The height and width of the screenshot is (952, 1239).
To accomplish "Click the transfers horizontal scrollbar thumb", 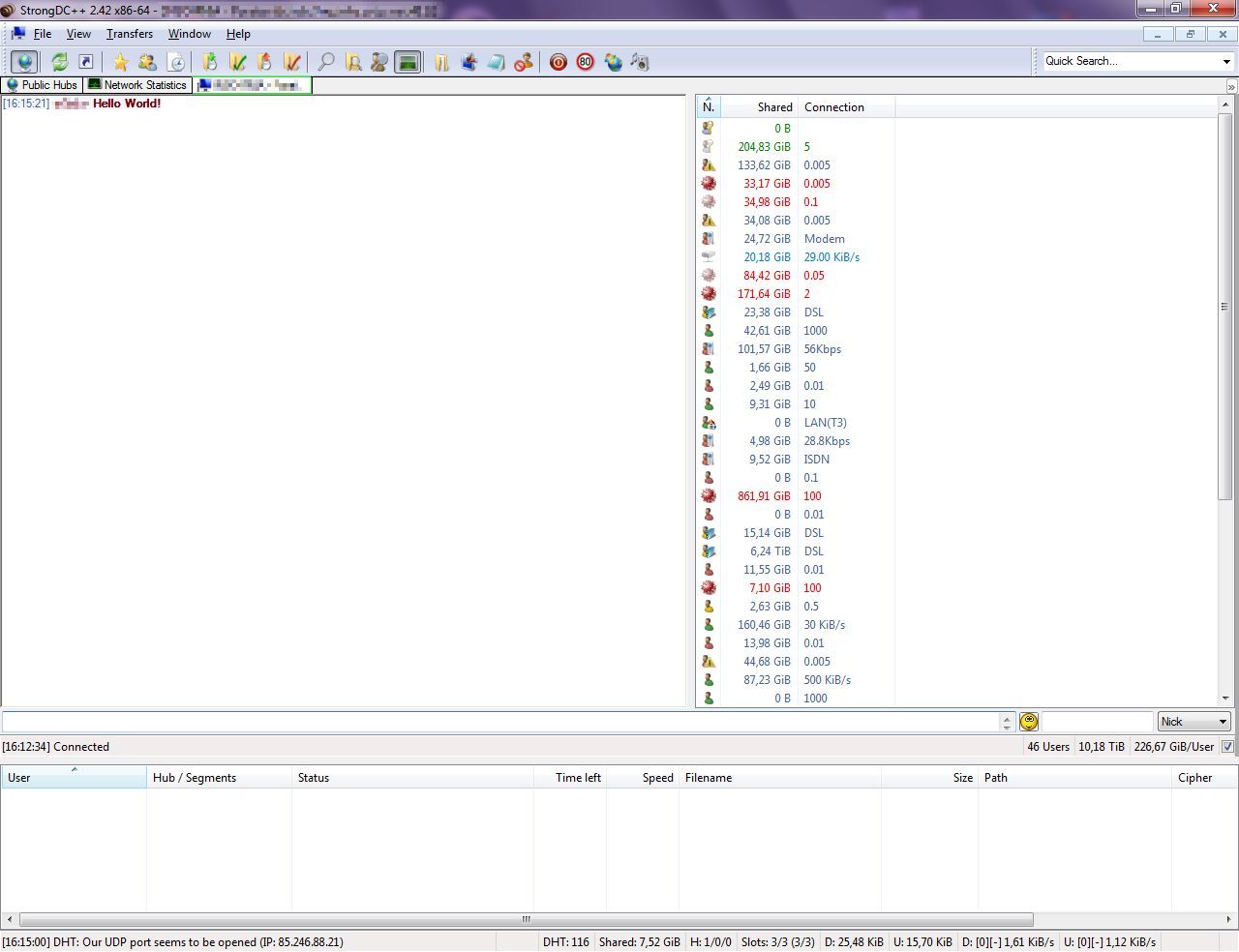I will pos(526,919).
